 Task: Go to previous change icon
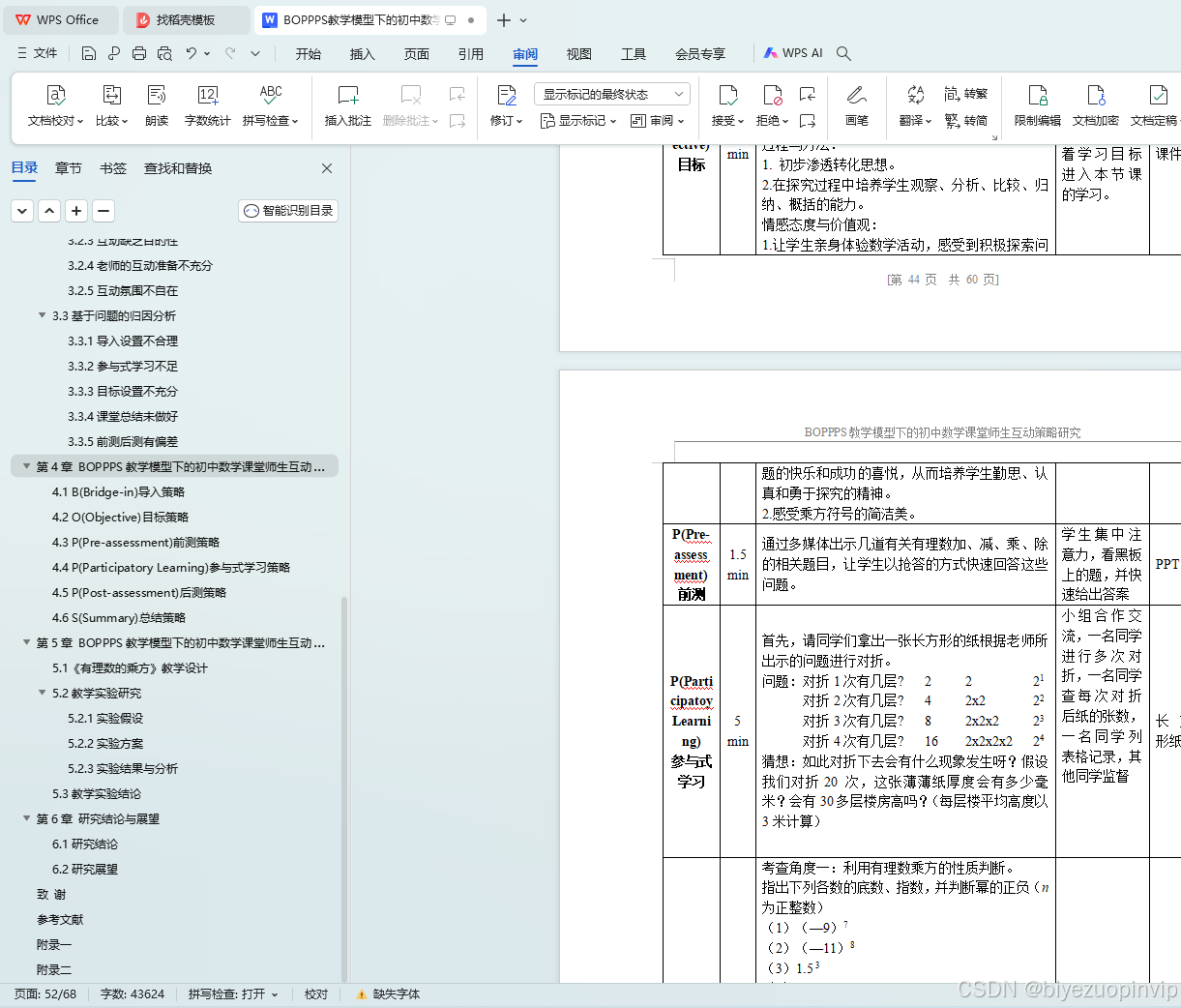pyautogui.click(x=807, y=94)
